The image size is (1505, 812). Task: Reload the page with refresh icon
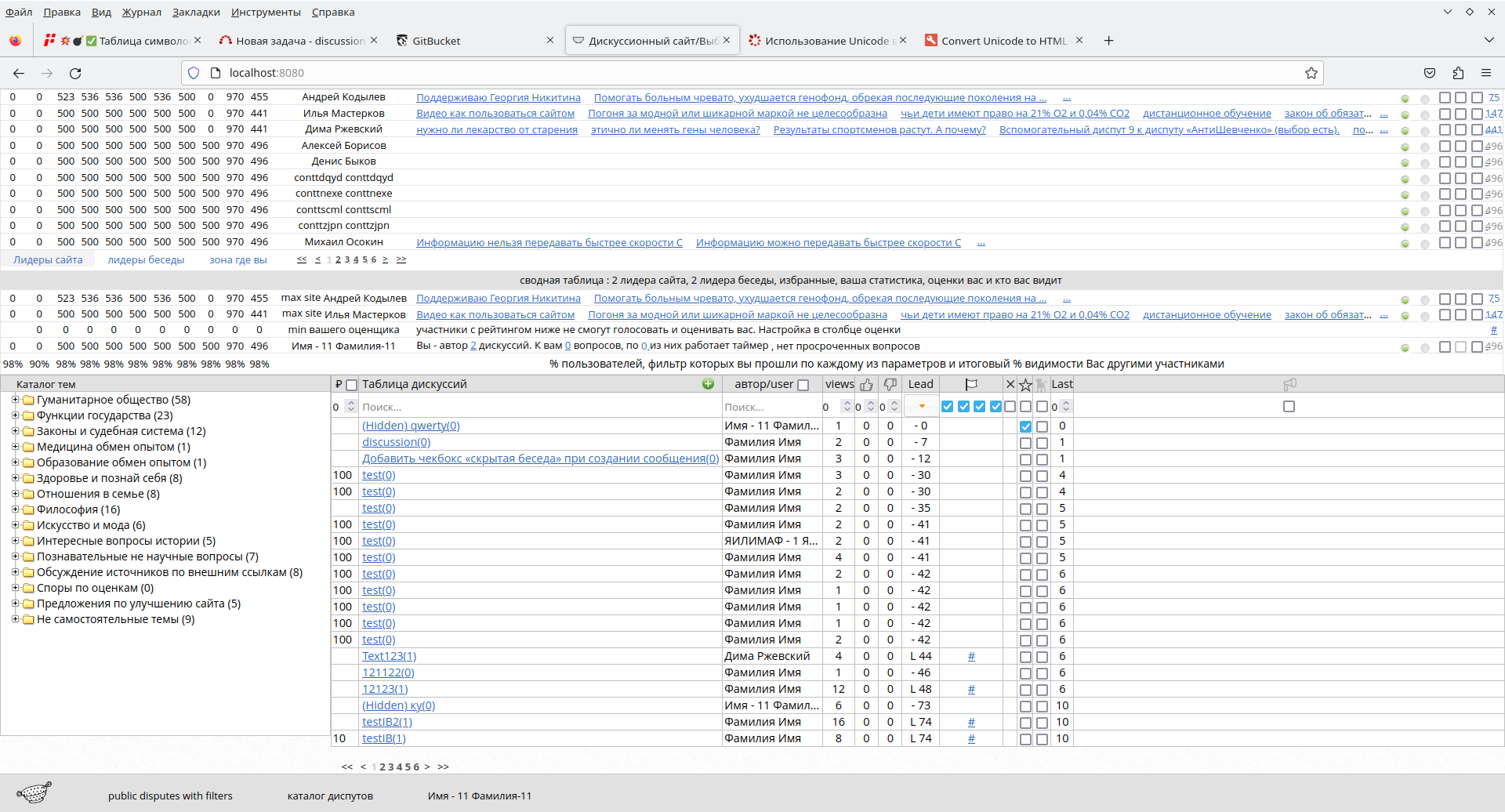[75, 73]
